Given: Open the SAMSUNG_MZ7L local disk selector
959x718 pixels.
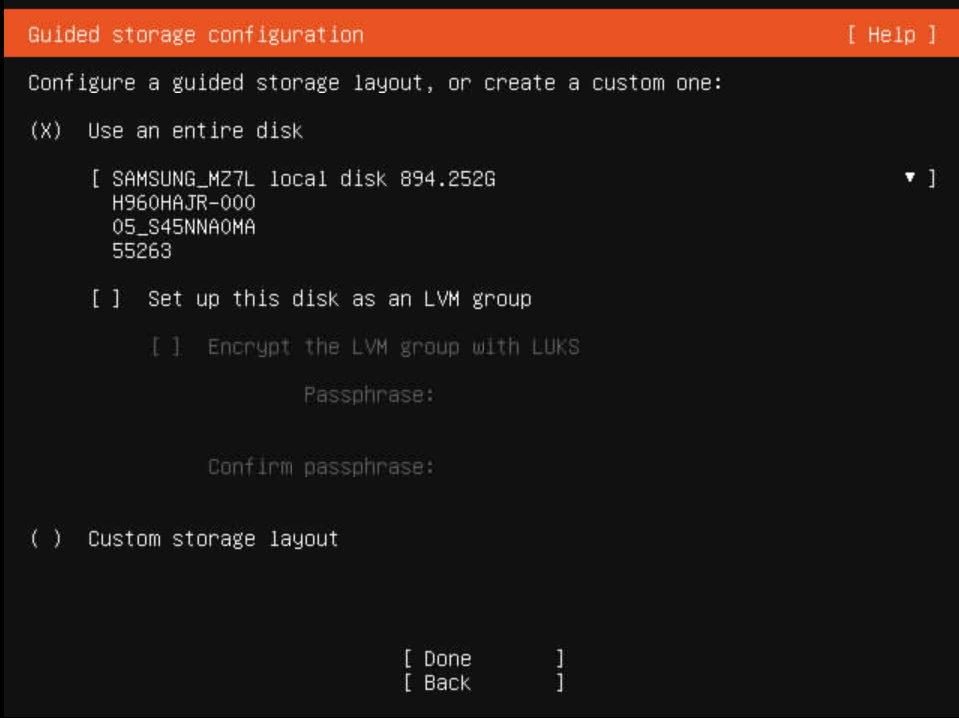Looking at the screenshot, I should pos(514,215).
